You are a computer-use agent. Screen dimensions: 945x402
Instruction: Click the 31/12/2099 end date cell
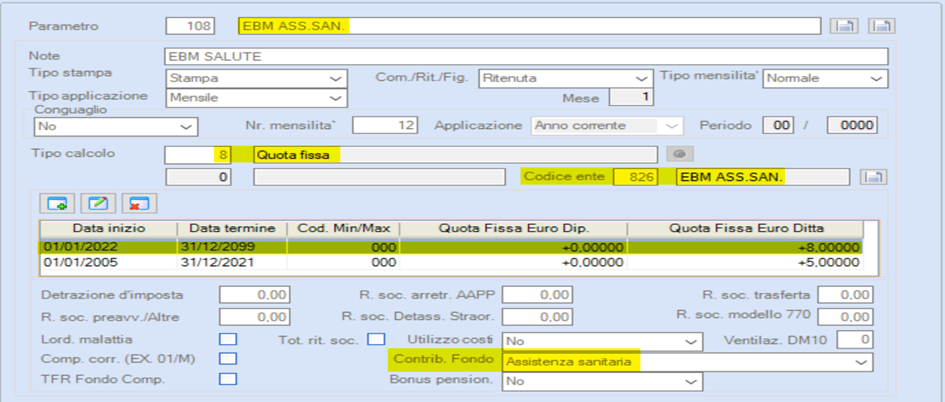tap(232, 247)
